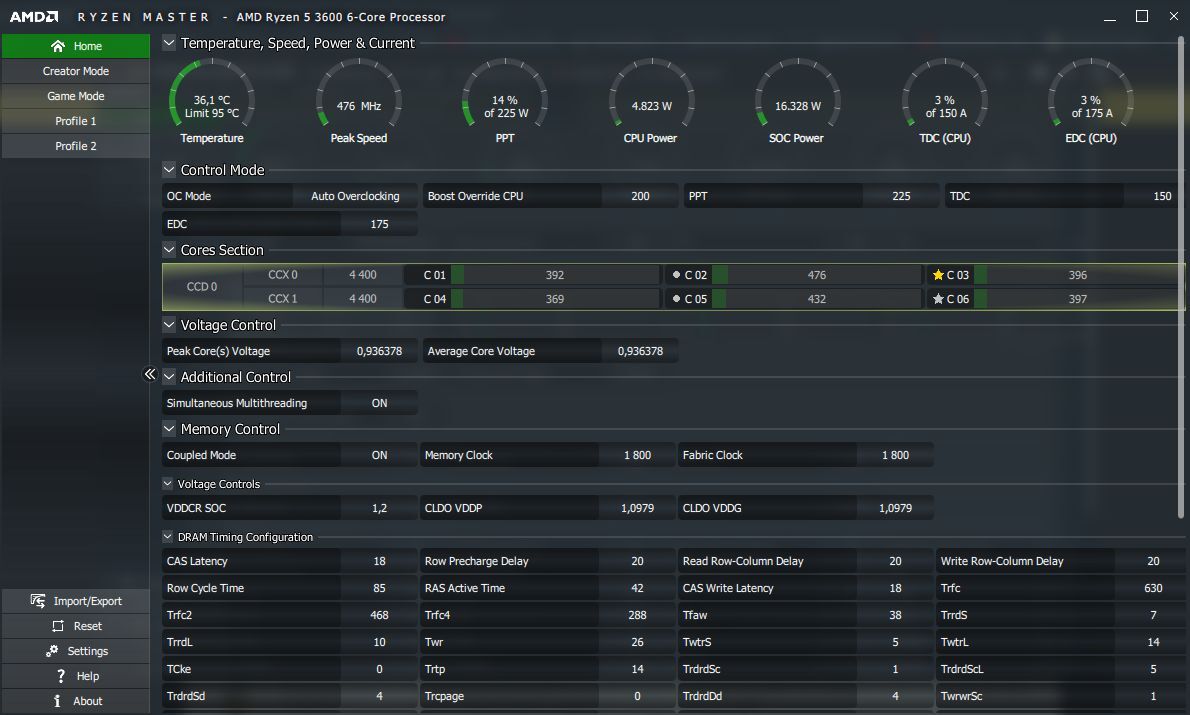Image resolution: width=1190 pixels, height=715 pixels.
Task: Click the CCX 1 speed 4 400
Action: click(363, 299)
